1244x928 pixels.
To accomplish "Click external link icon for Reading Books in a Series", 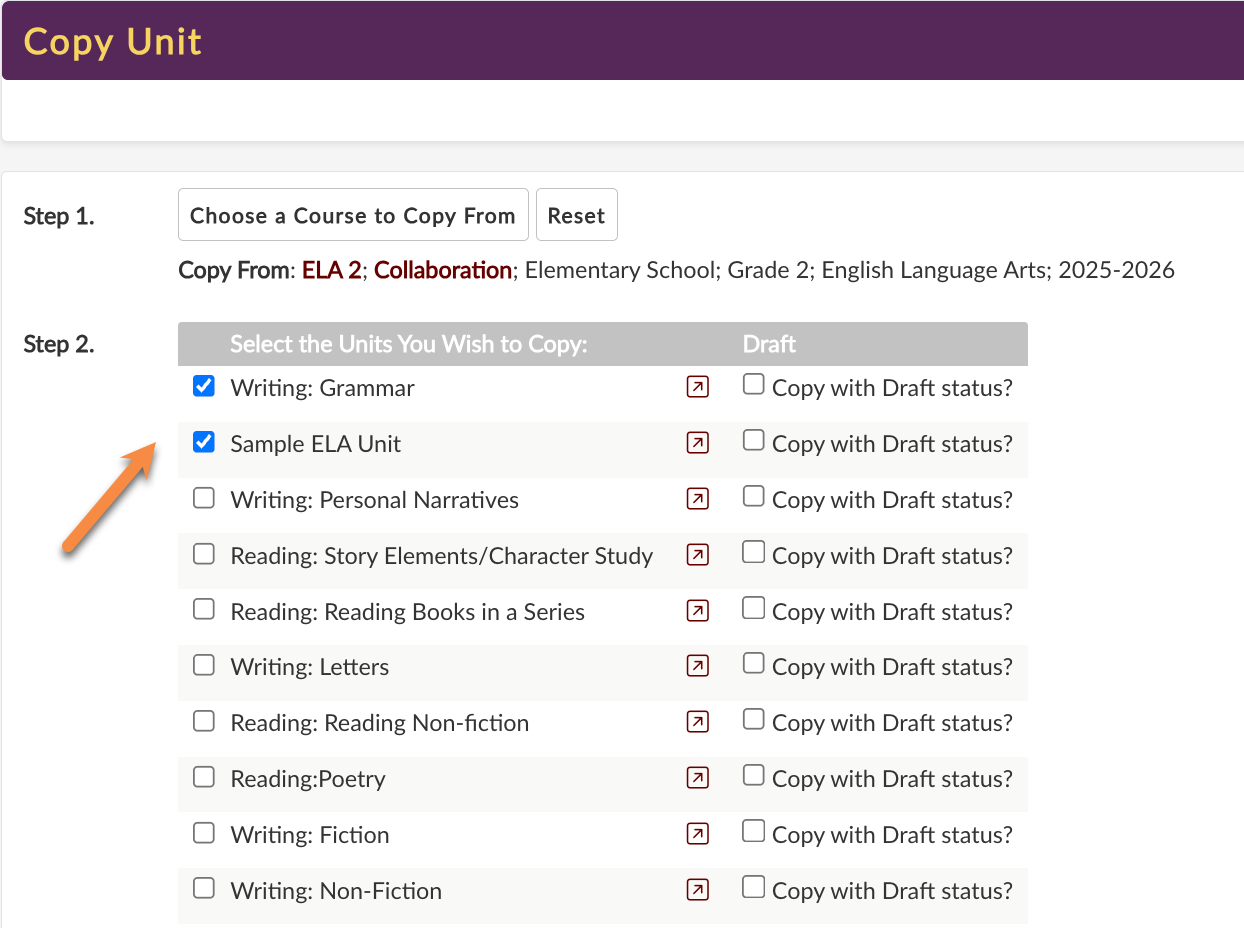I will [x=698, y=611].
